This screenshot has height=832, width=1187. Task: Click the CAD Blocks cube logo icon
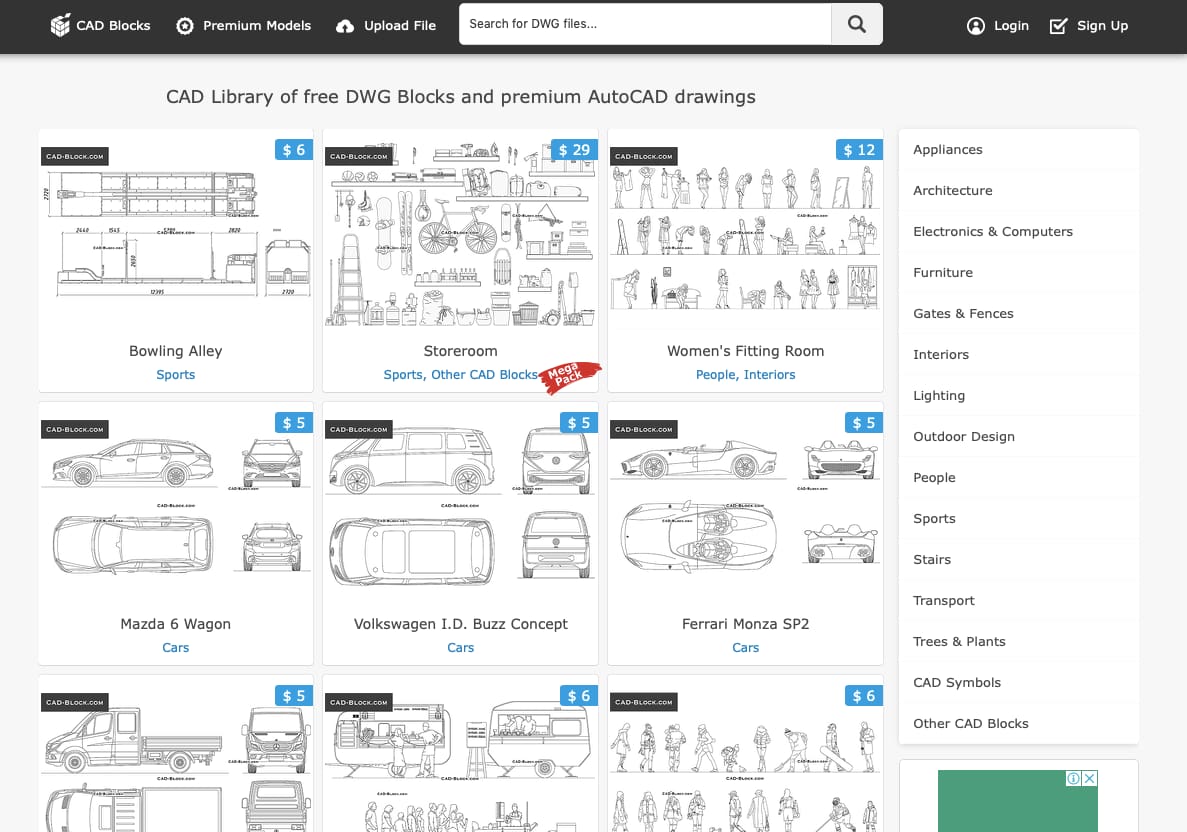coord(60,25)
